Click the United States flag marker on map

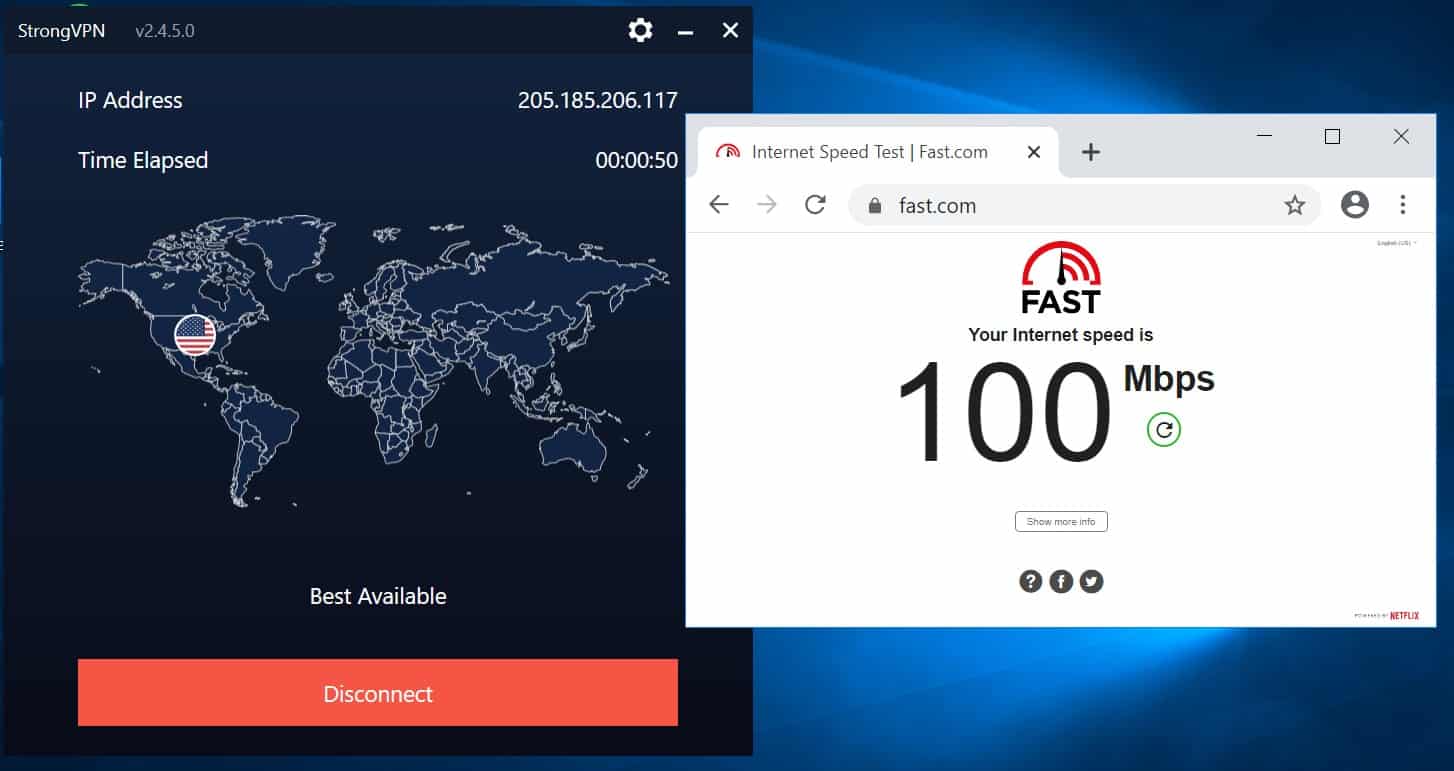coord(195,335)
